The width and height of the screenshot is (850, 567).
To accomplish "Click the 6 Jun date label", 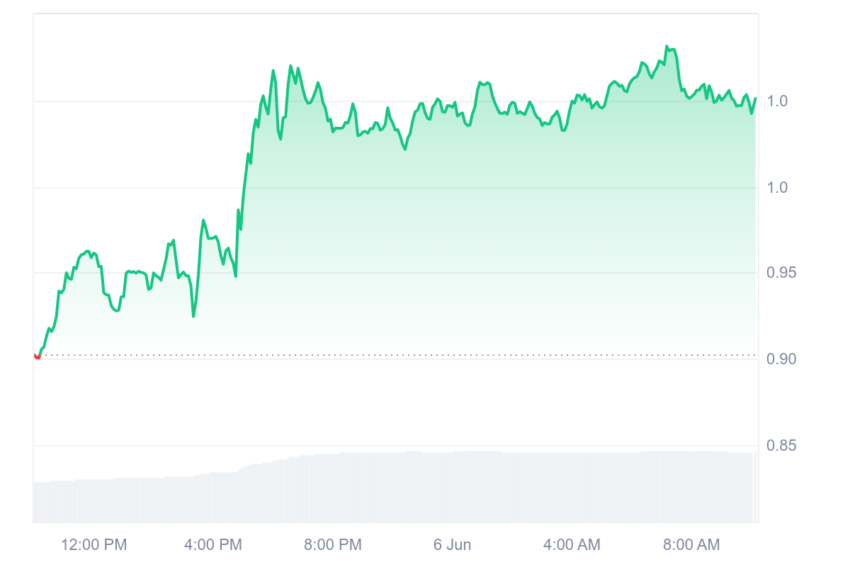I will pyautogui.click(x=452, y=545).
